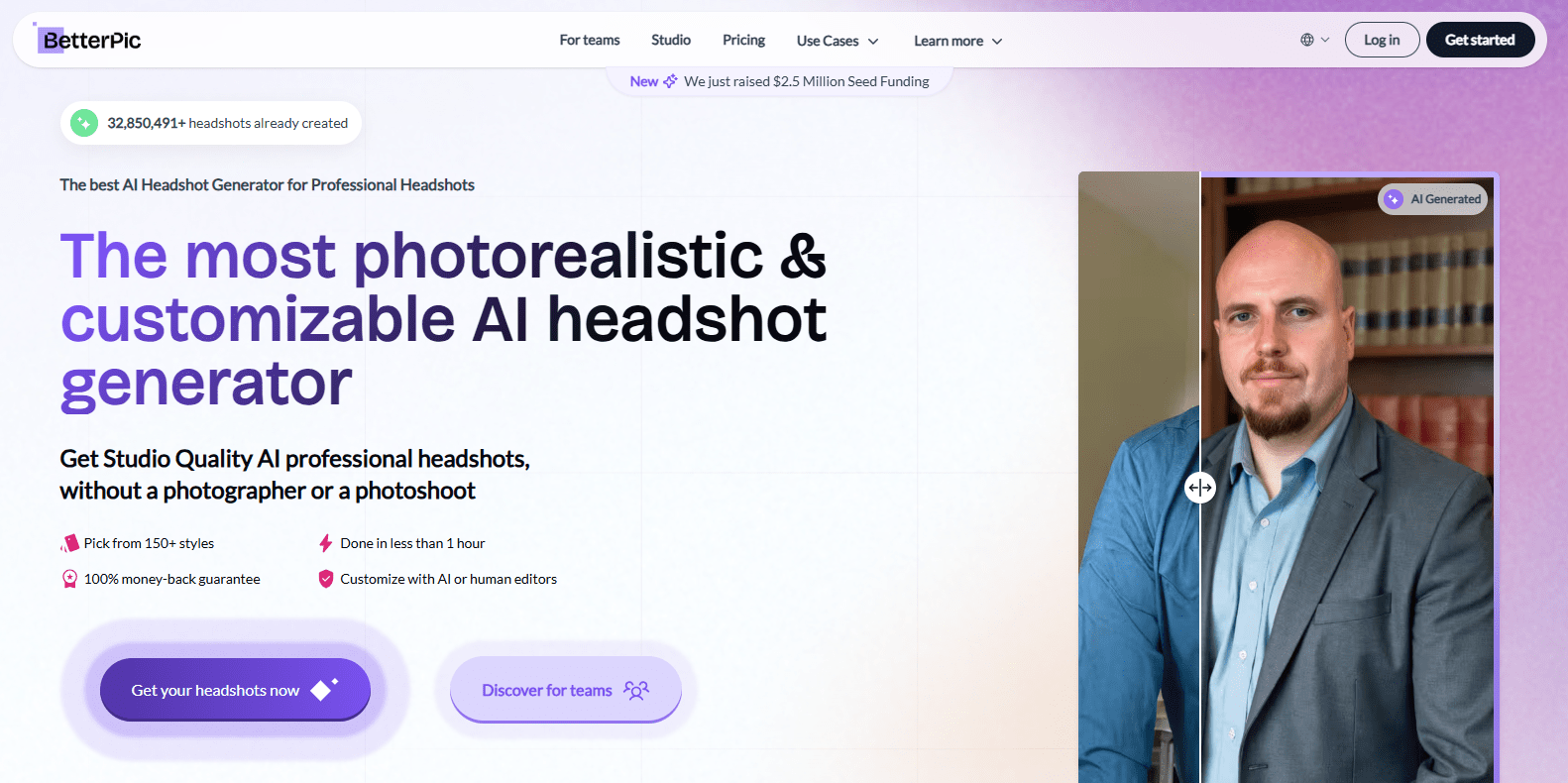This screenshot has width=1568, height=783.
Task: Click the lightning bolt icon
Action: point(325,543)
